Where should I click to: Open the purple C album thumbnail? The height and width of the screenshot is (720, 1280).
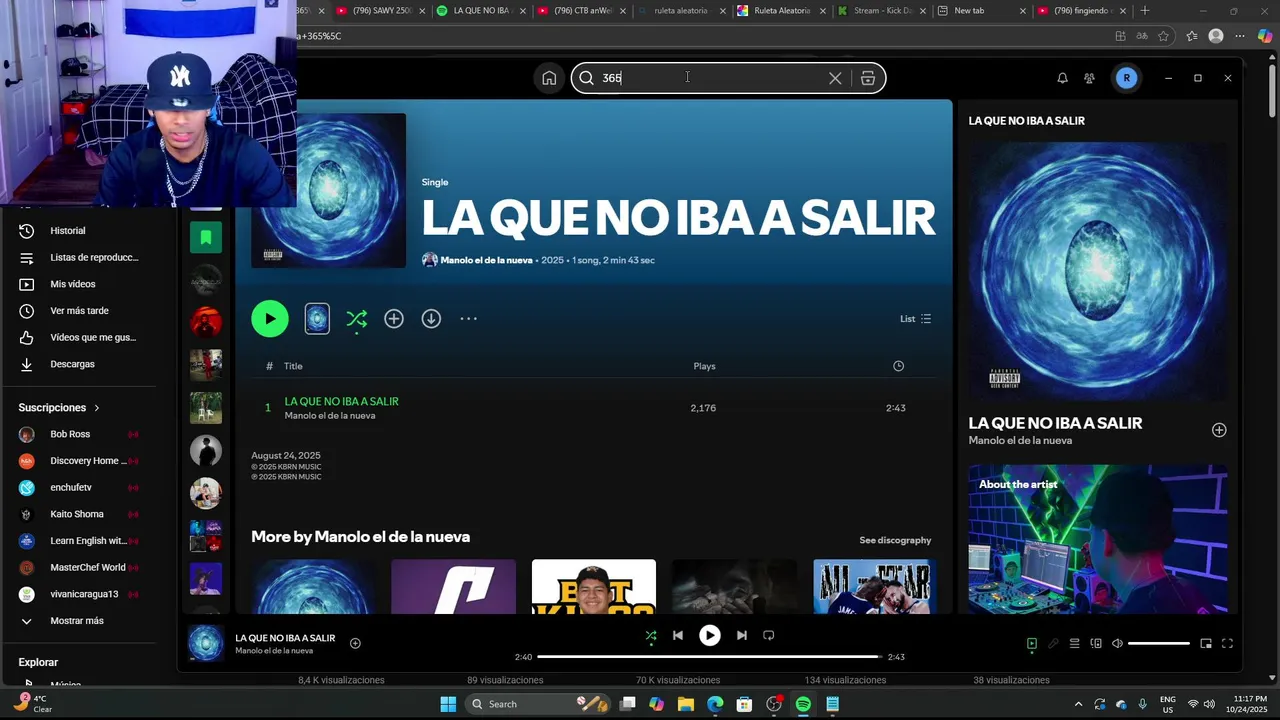453,586
